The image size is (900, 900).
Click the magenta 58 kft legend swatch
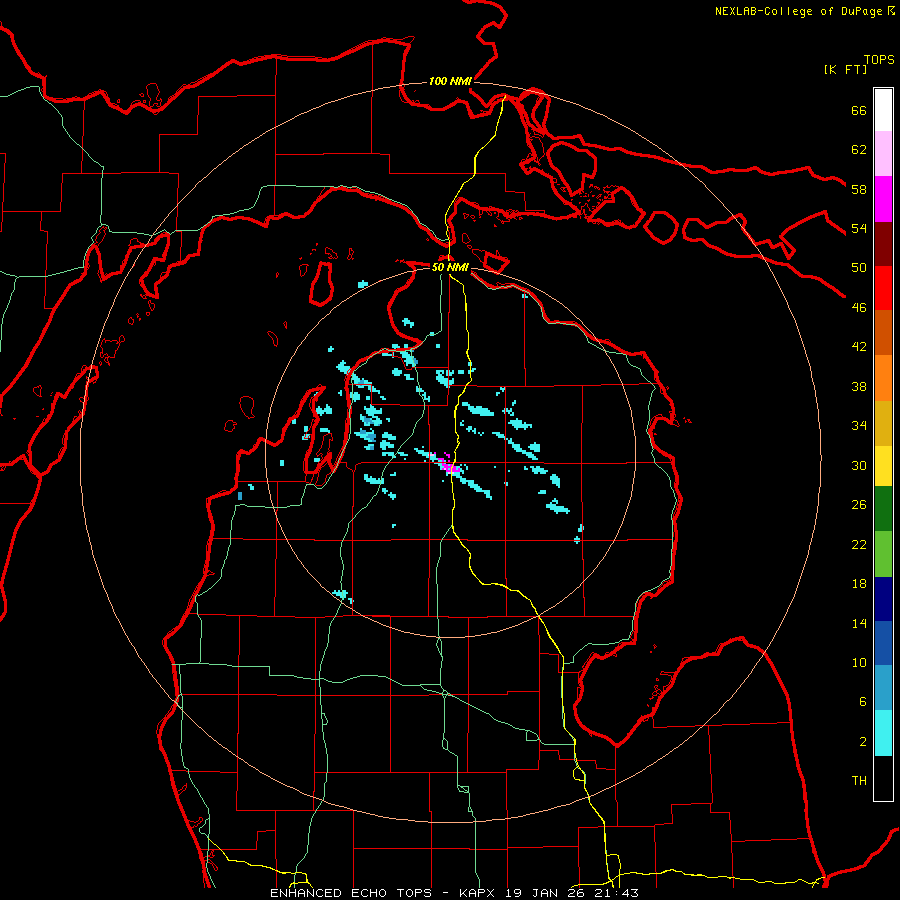[883, 199]
